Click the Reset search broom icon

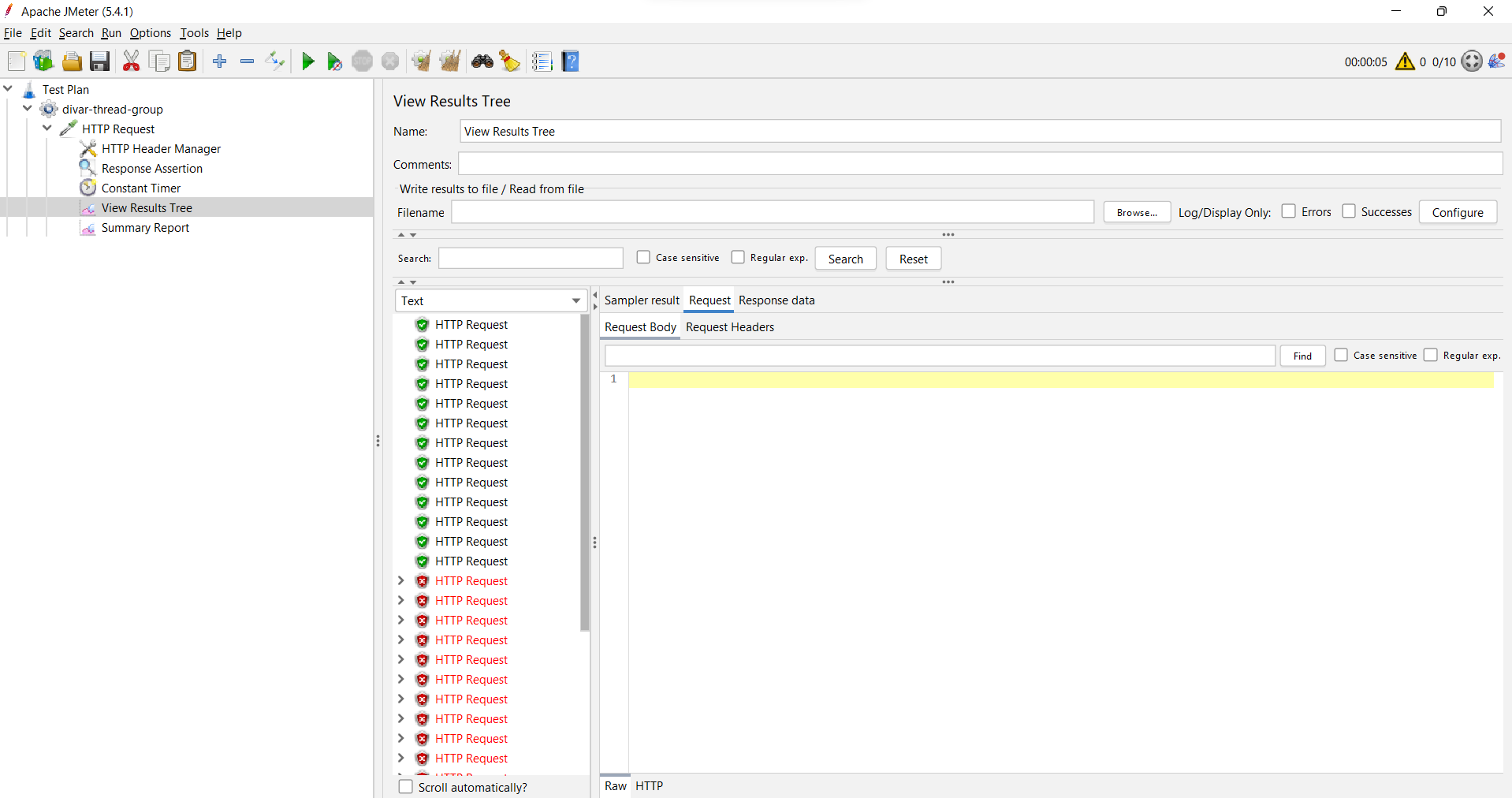pyautogui.click(x=510, y=62)
